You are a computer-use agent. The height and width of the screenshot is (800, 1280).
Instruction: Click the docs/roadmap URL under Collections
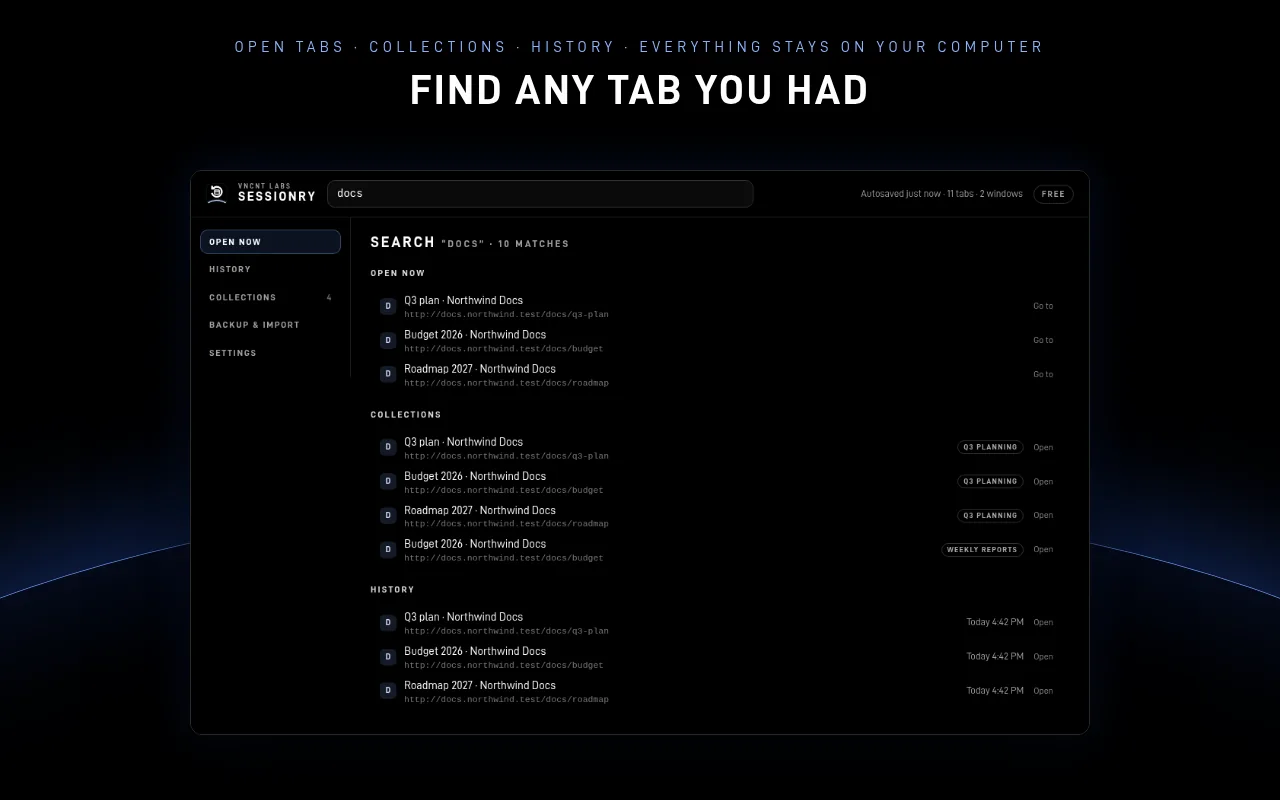click(x=506, y=524)
